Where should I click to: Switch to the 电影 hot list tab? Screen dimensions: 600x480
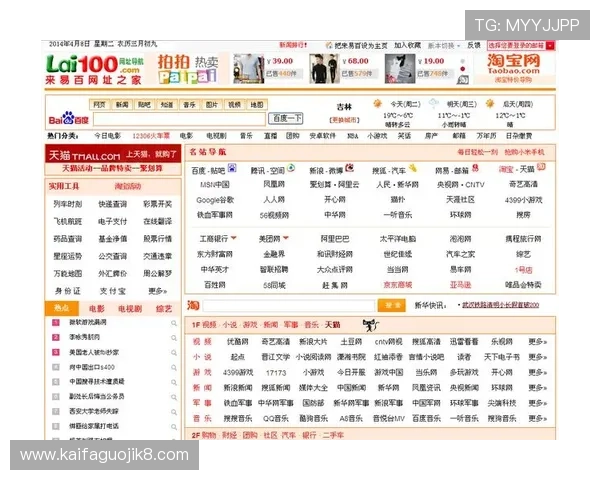pos(96,309)
